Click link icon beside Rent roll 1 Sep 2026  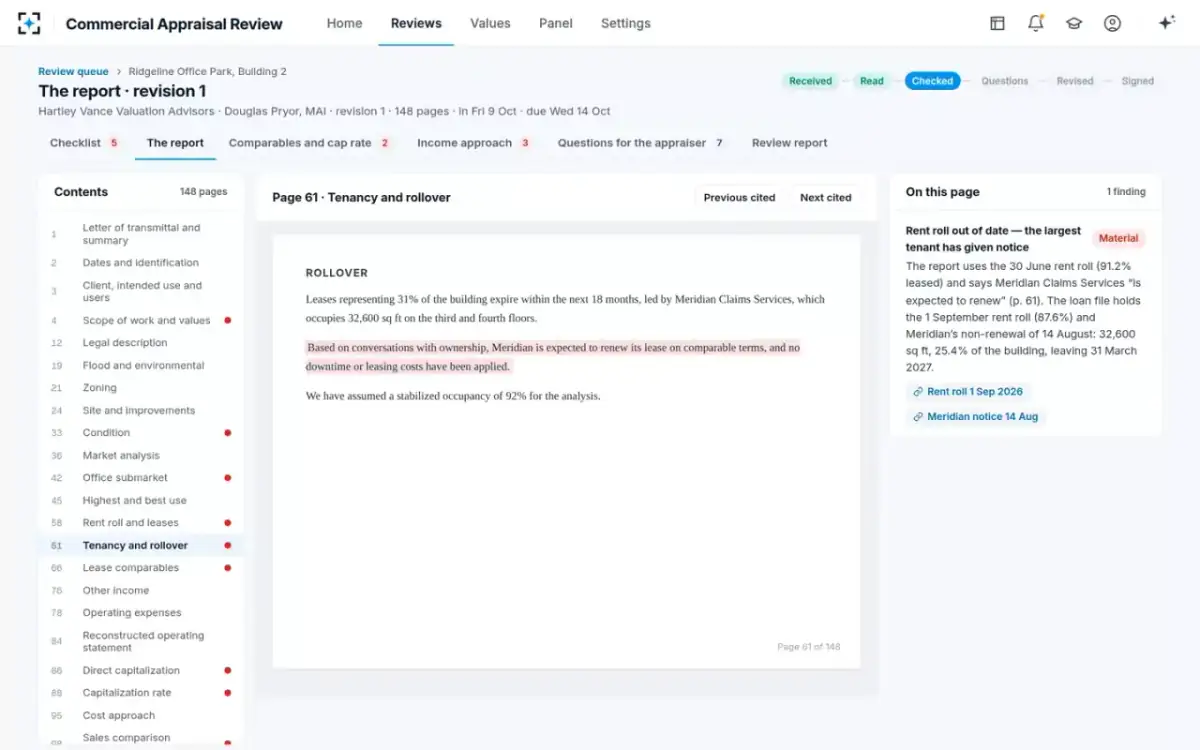pyautogui.click(x=918, y=392)
